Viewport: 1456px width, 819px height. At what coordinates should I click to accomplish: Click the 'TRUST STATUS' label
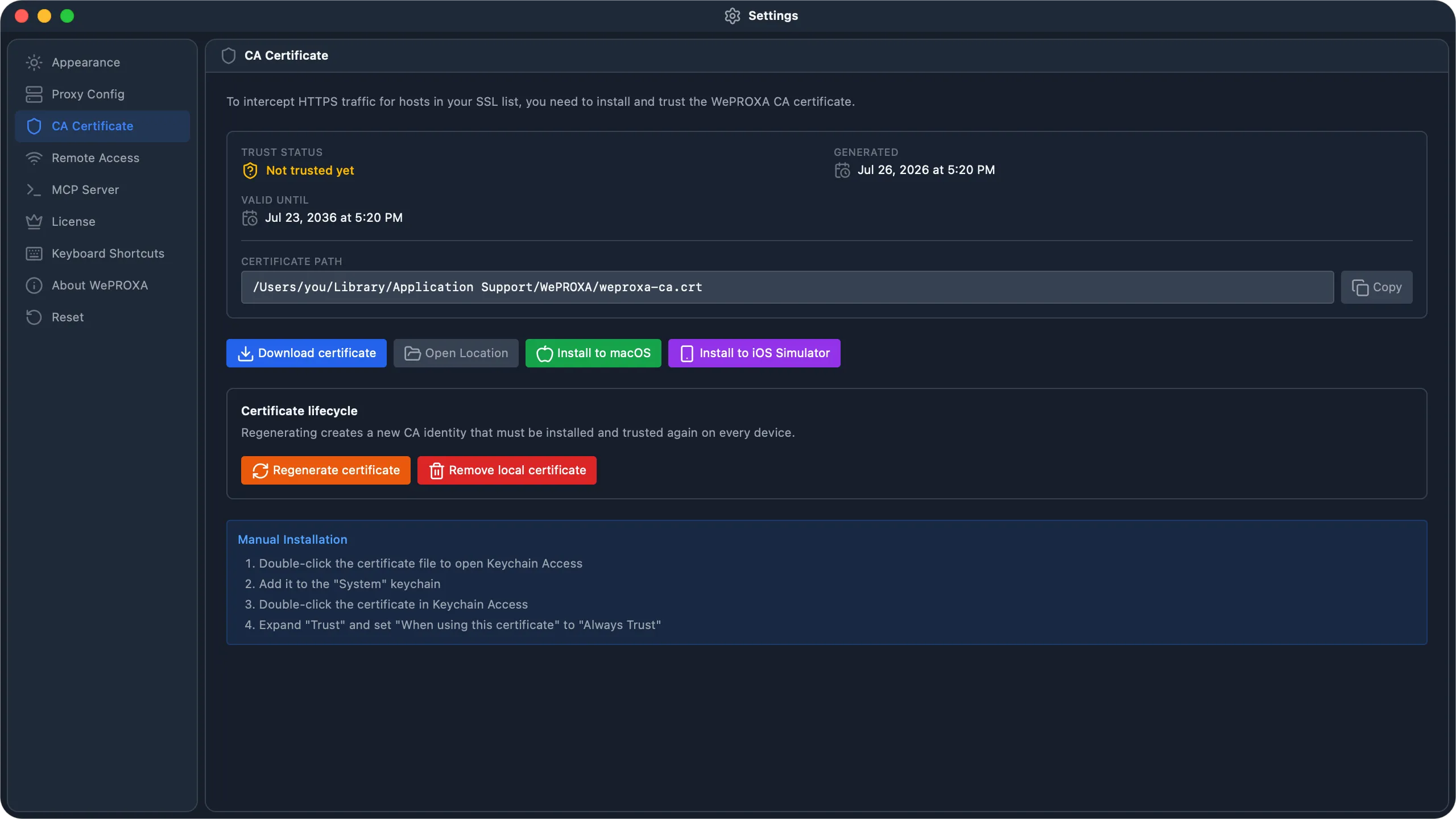(x=282, y=152)
